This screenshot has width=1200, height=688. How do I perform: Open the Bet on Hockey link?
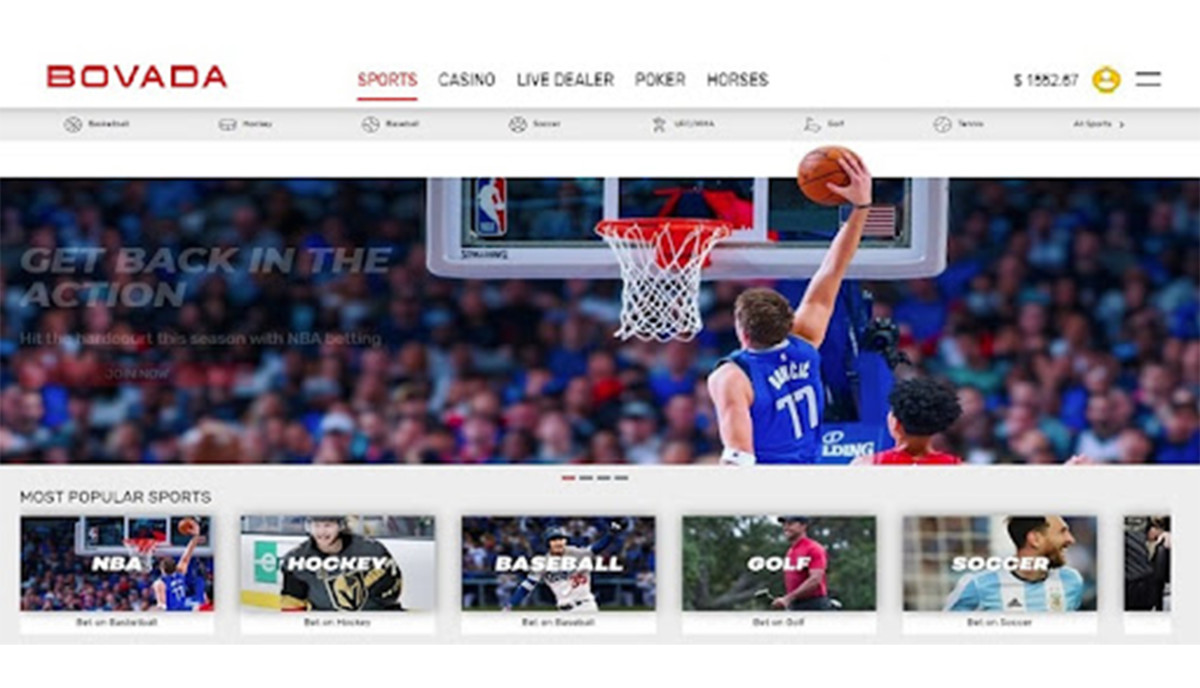click(x=336, y=623)
